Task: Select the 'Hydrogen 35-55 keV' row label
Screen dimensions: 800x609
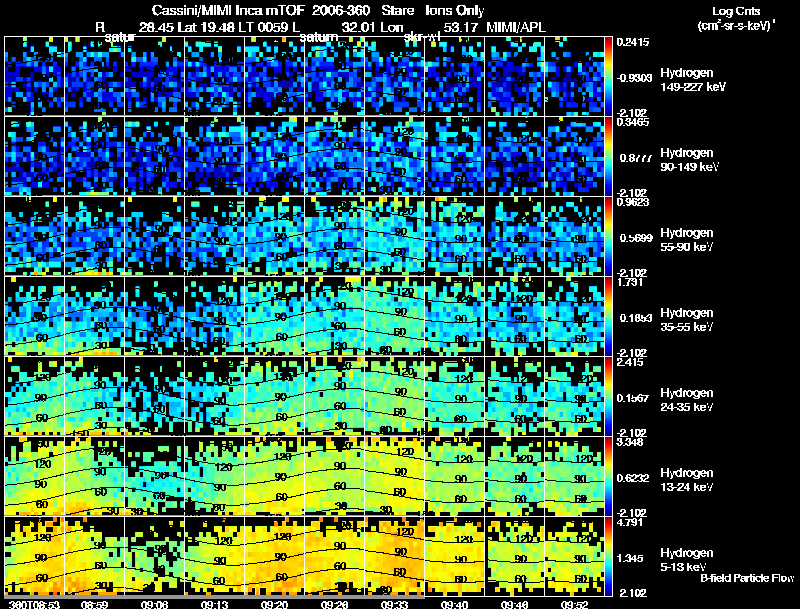Action: (687, 320)
